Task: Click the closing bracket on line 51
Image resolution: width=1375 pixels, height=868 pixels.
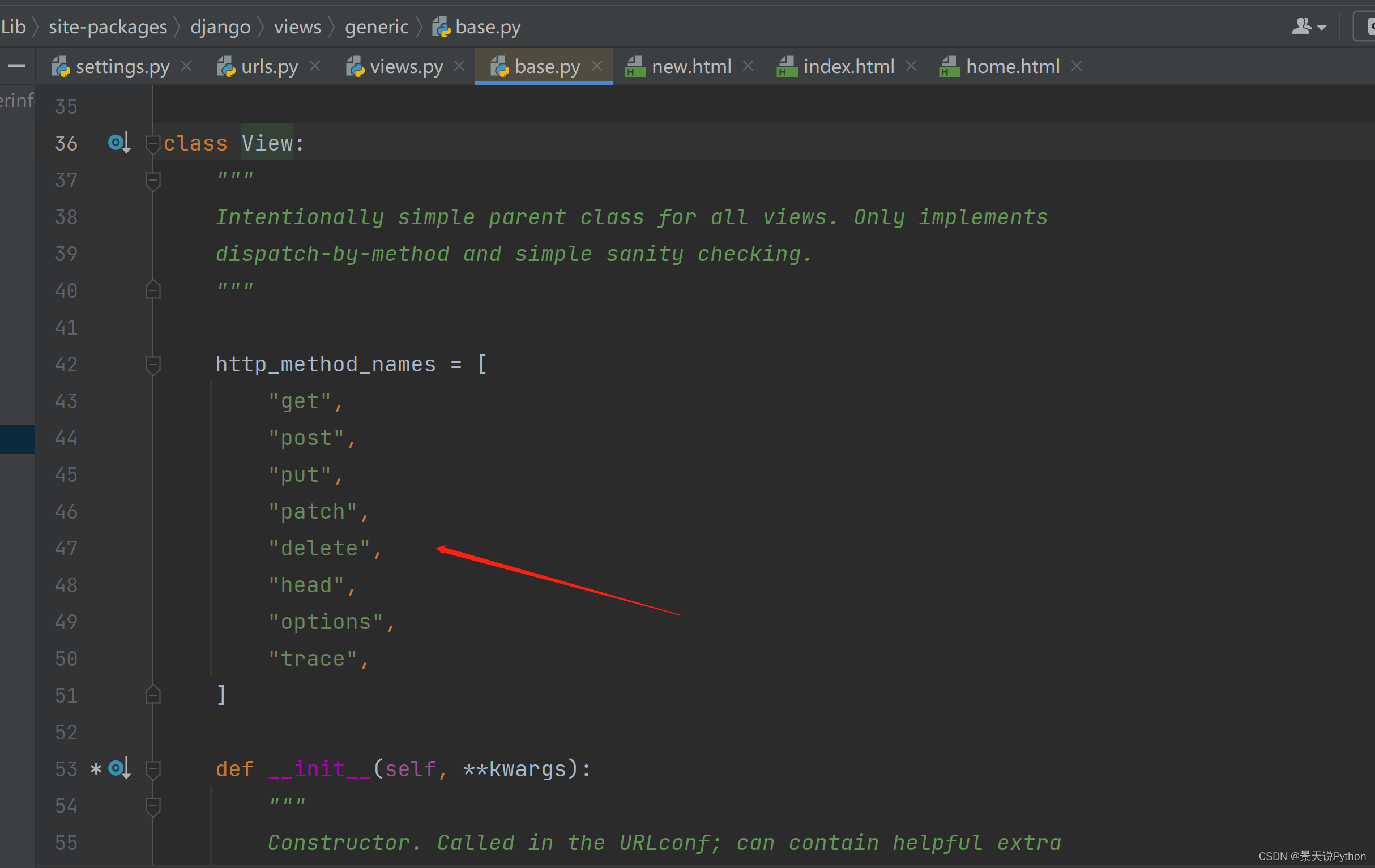Action: click(x=221, y=695)
